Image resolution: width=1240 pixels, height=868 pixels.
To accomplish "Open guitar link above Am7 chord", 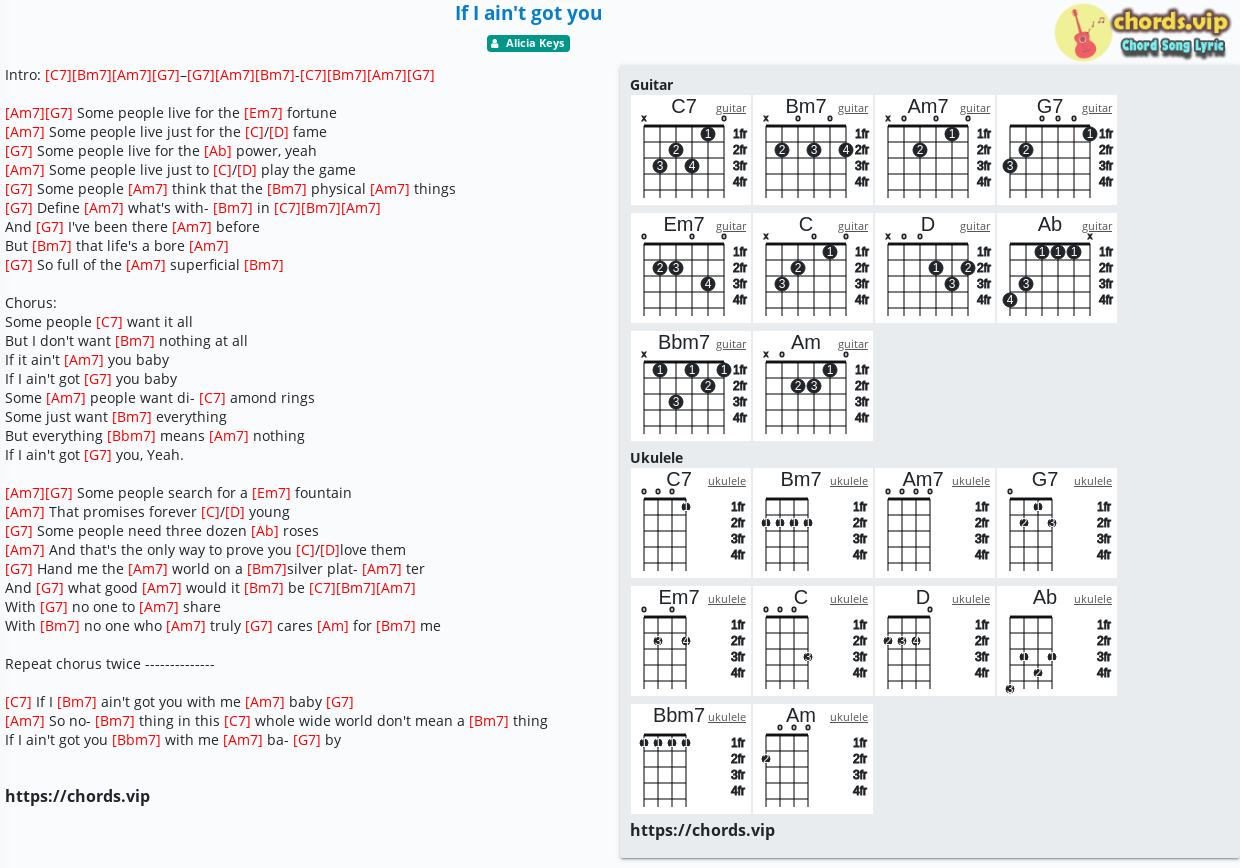I will click(975, 108).
